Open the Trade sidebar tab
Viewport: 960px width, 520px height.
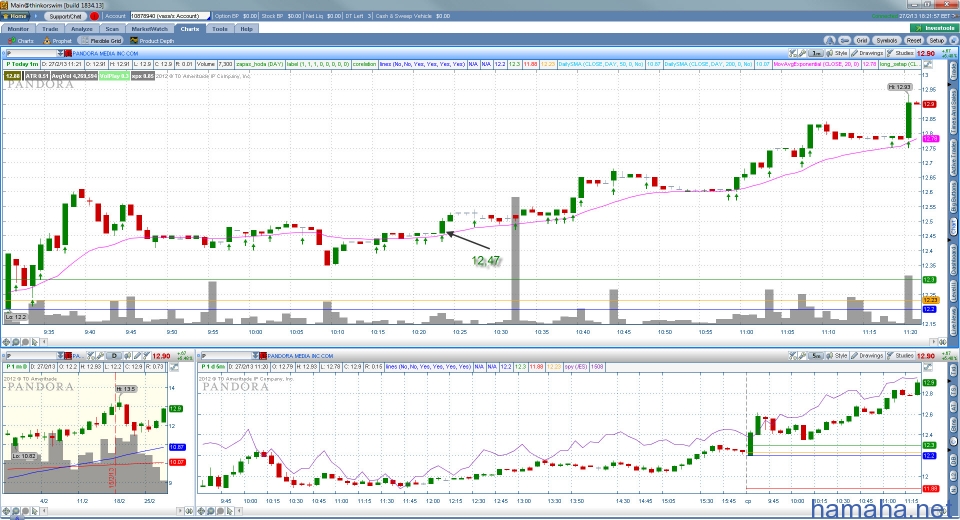[953, 70]
